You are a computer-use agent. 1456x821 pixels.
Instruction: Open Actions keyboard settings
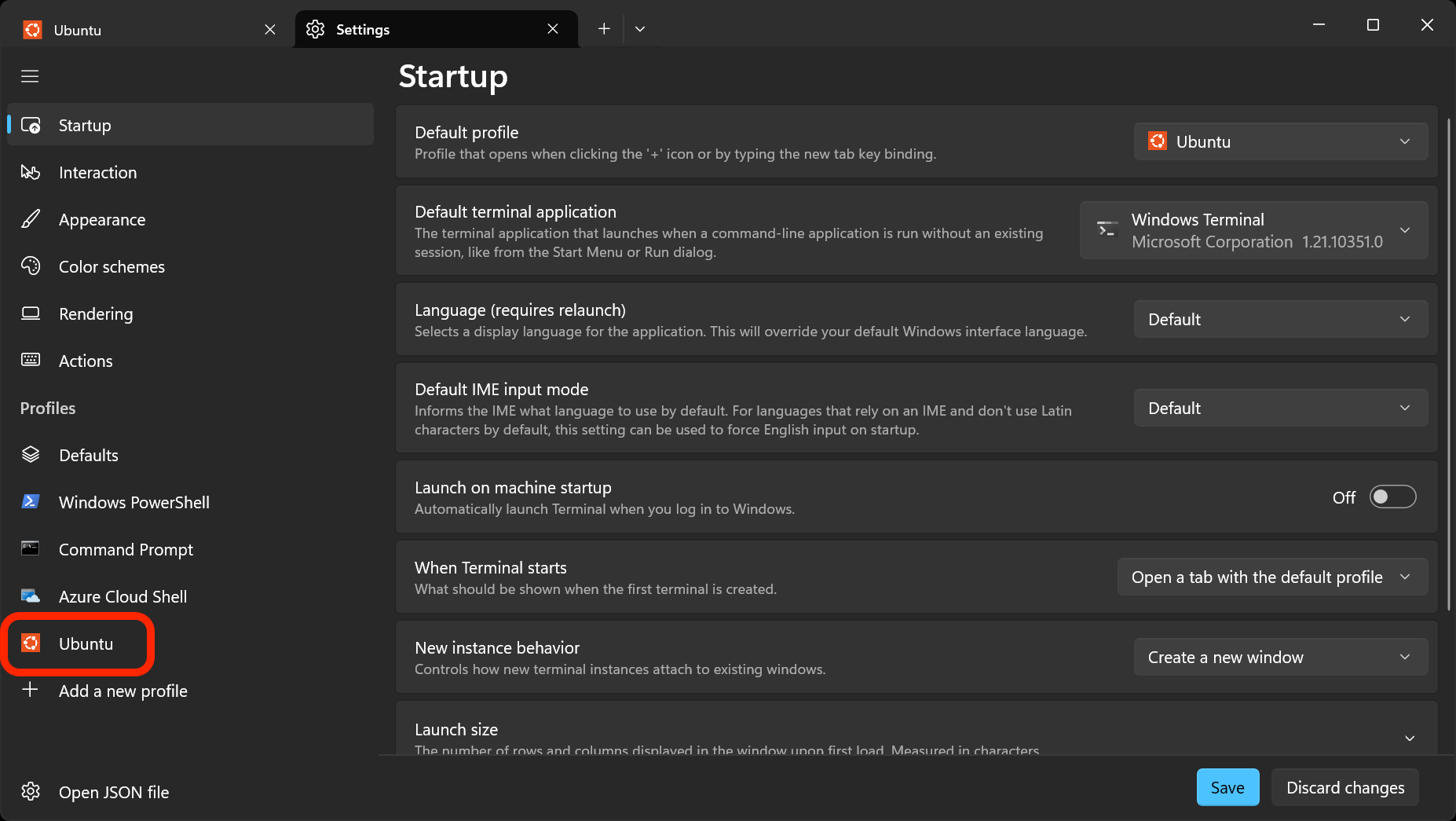point(30,361)
